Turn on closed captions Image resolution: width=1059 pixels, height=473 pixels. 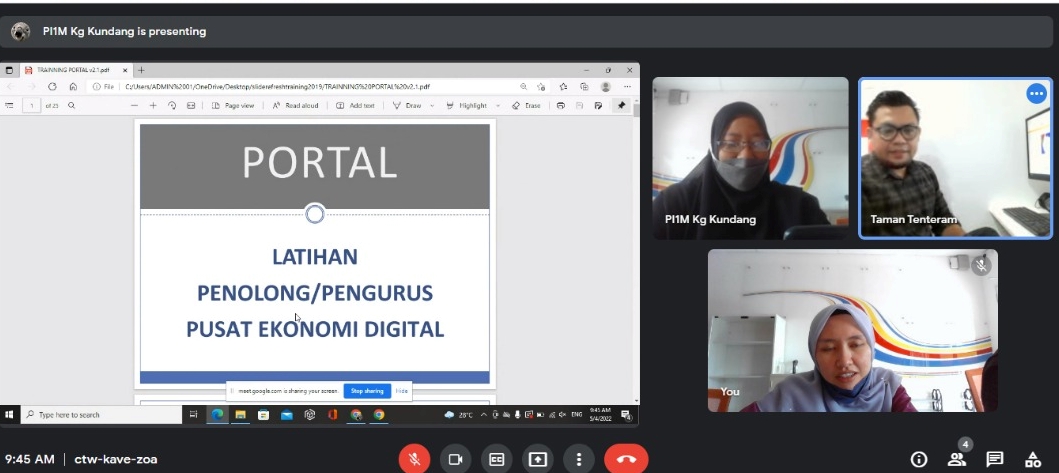point(496,459)
